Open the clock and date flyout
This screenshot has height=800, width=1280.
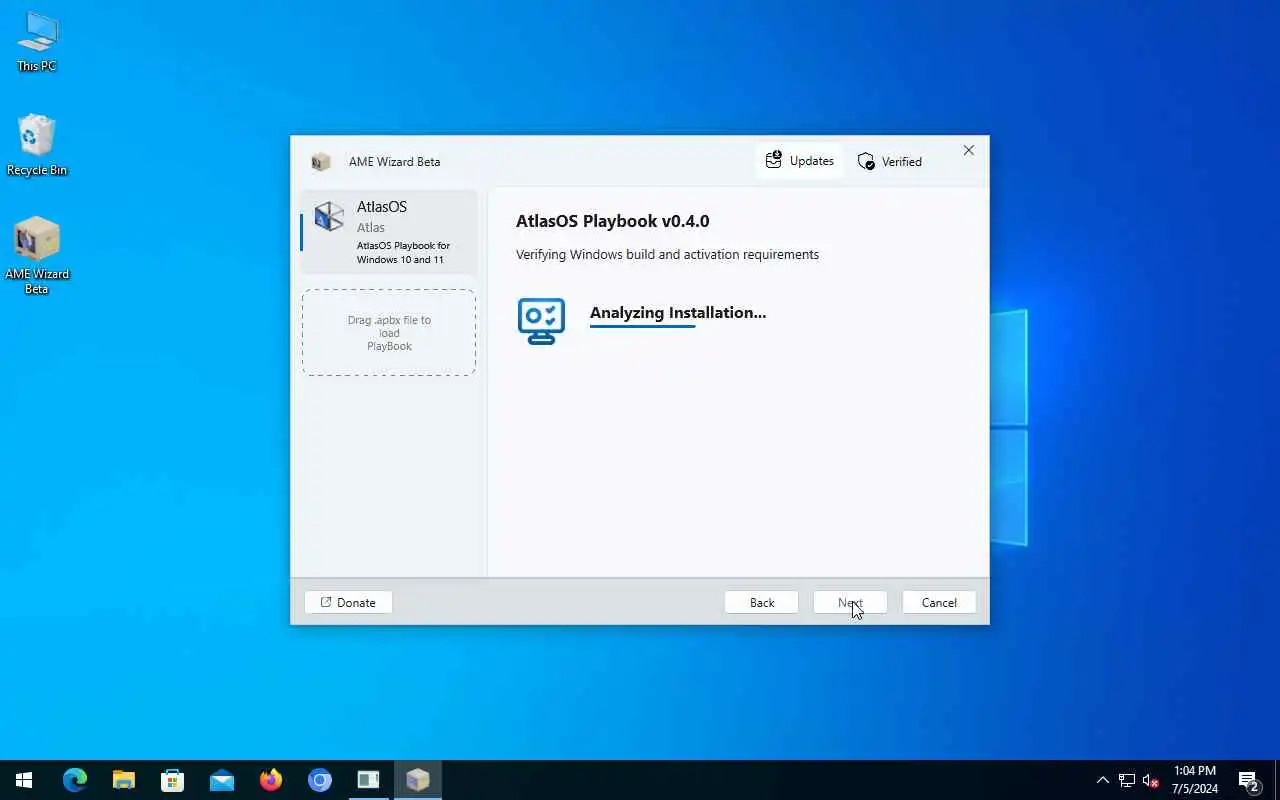click(1195, 780)
